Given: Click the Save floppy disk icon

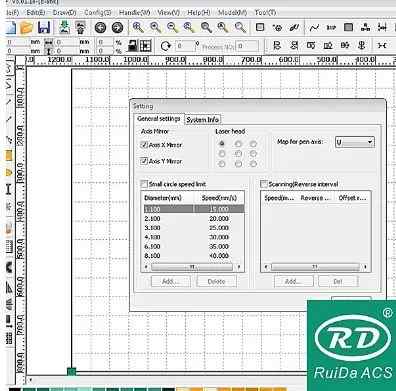Looking at the screenshot, I should (44, 27).
